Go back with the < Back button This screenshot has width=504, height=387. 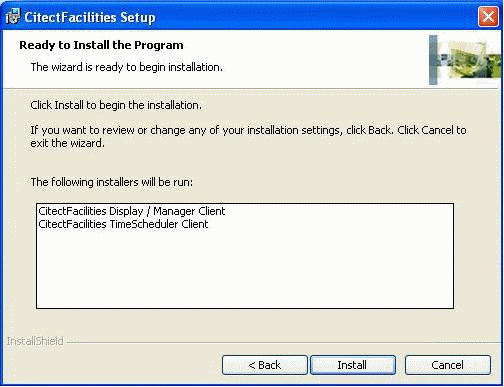[265, 365]
